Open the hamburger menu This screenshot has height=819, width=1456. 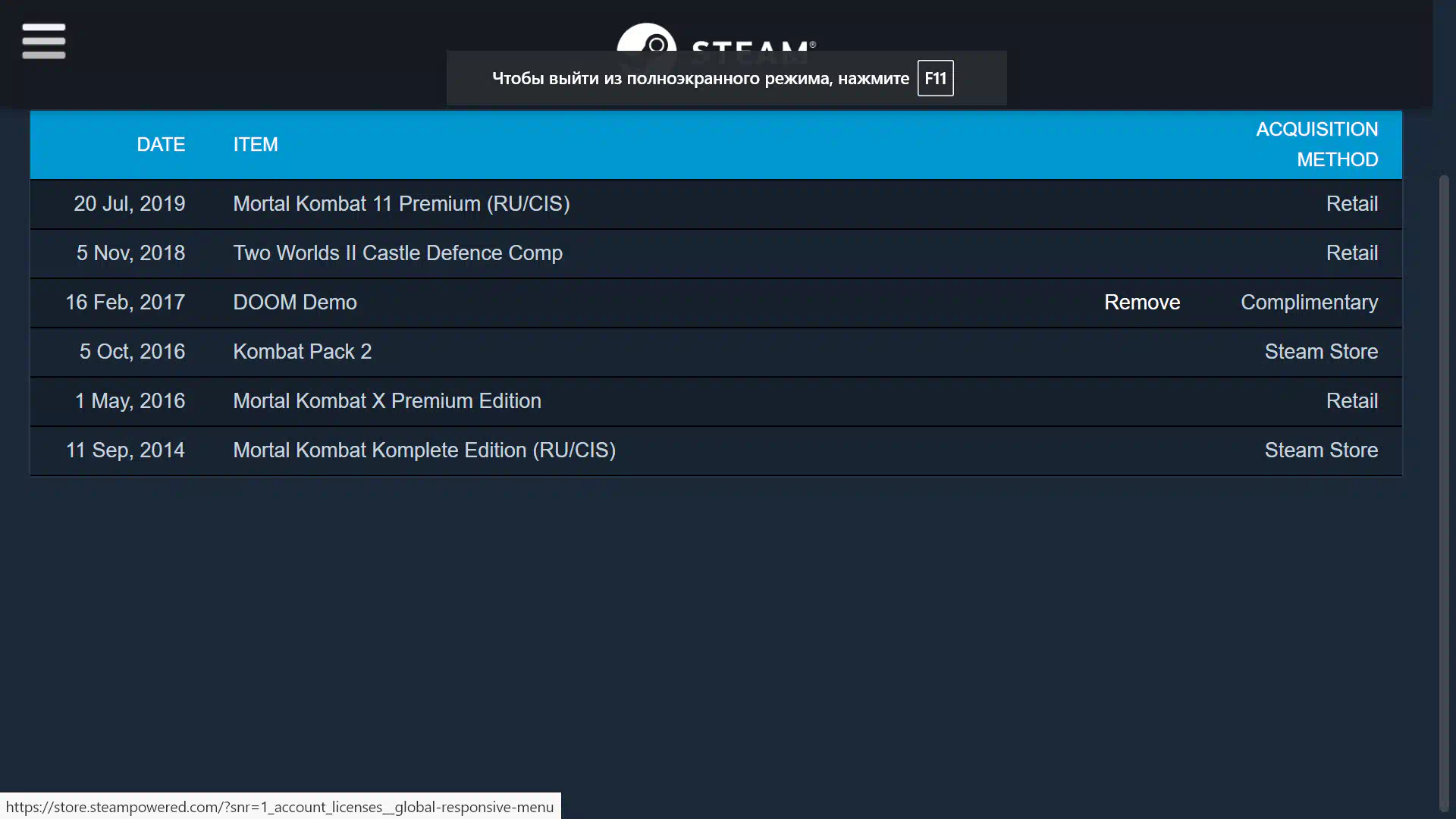[44, 41]
